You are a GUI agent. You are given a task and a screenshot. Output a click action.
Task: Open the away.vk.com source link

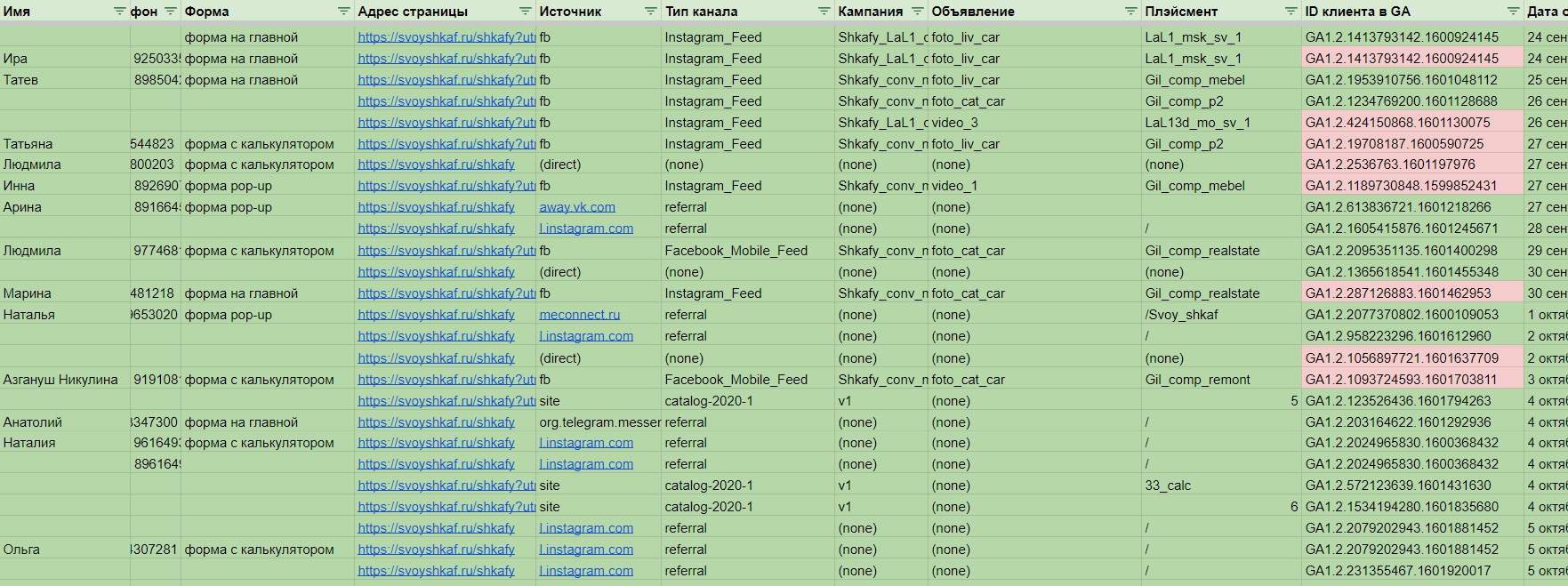(x=576, y=207)
